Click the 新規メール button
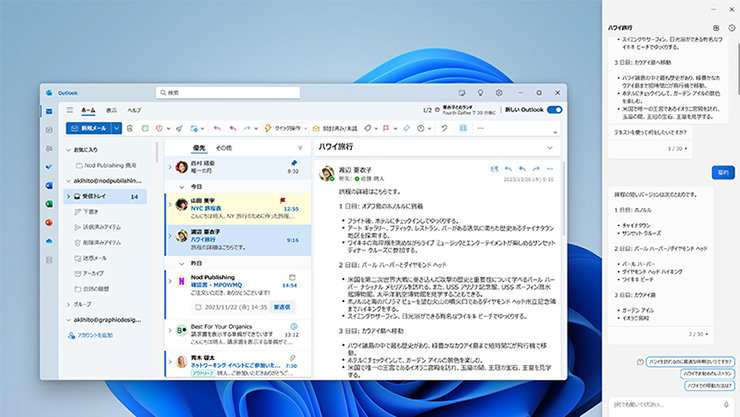The width and height of the screenshot is (740, 417). coord(89,128)
